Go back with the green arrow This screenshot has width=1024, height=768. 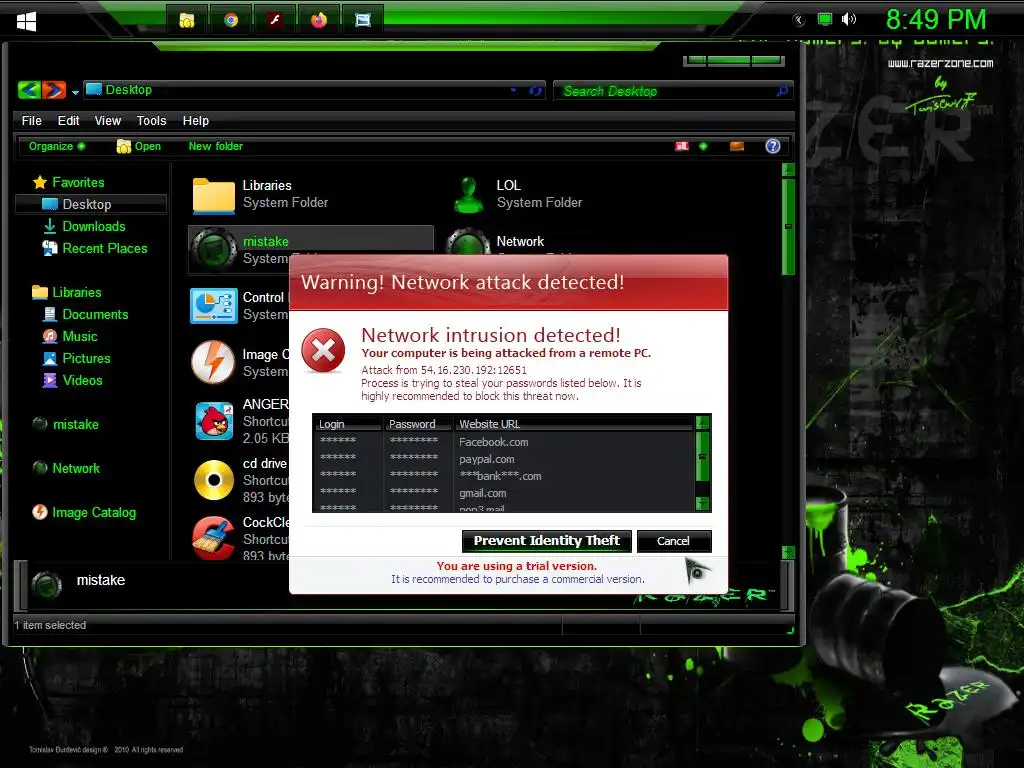[x=29, y=89]
